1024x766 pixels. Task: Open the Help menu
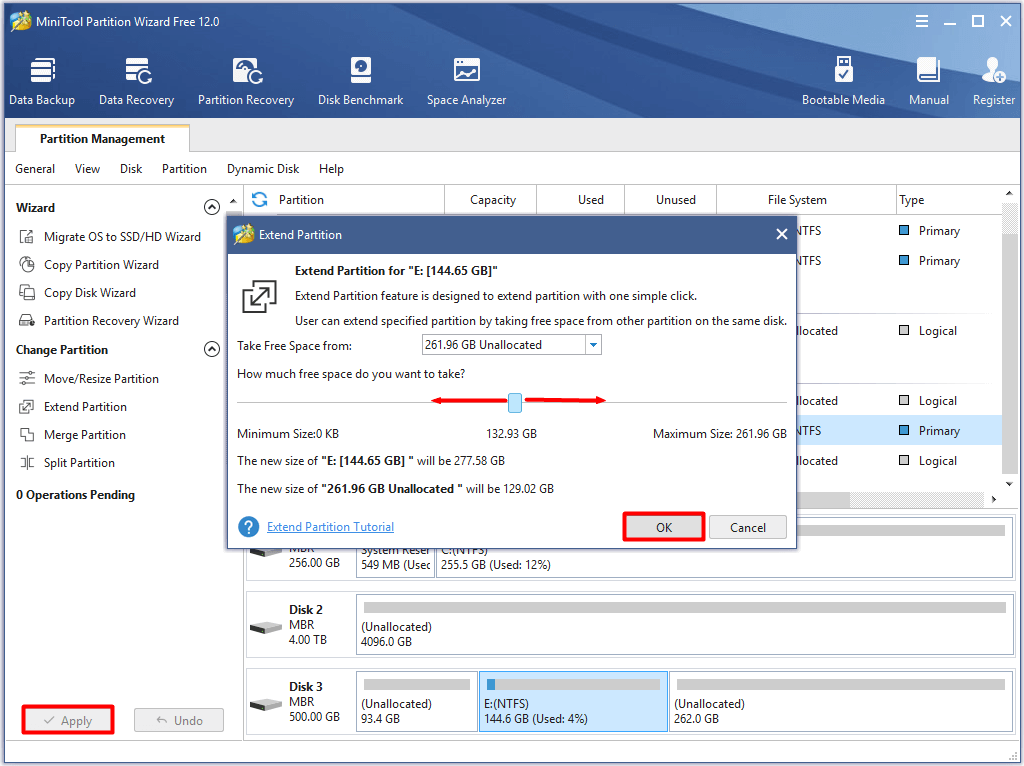(x=331, y=169)
